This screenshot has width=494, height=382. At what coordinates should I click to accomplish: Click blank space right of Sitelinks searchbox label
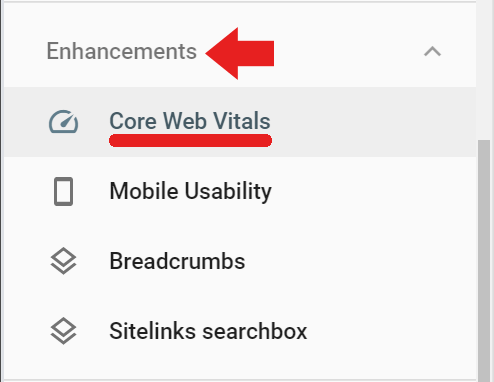(392, 331)
